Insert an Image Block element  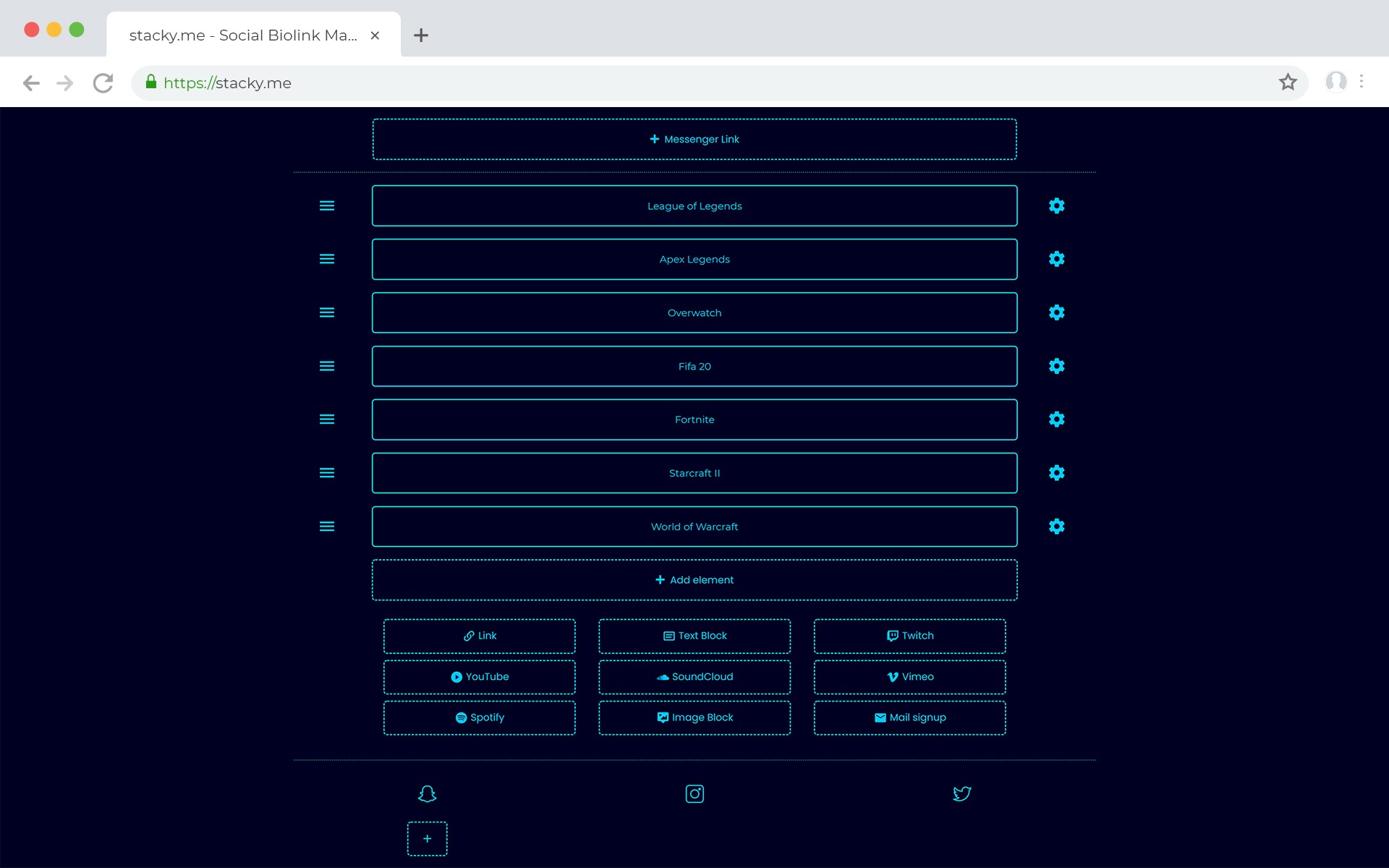[x=694, y=718]
